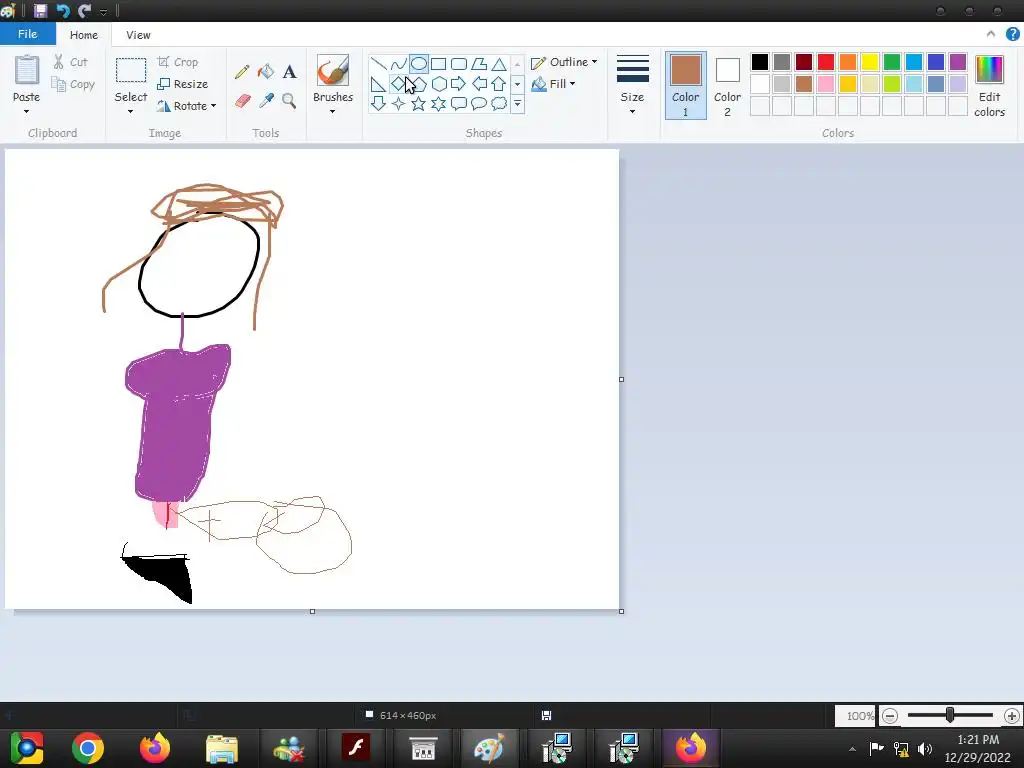Choose the Cloud callout shape
1024x768 pixels.
(499, 103)
